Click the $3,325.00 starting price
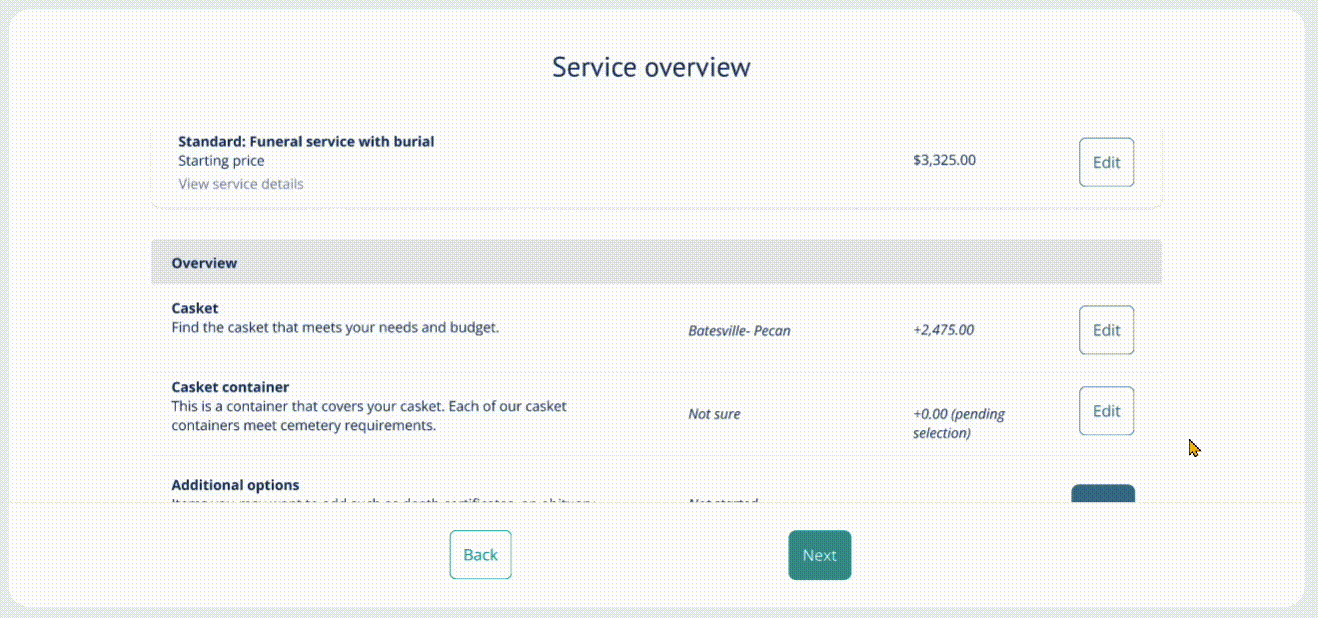 (944, 159)
